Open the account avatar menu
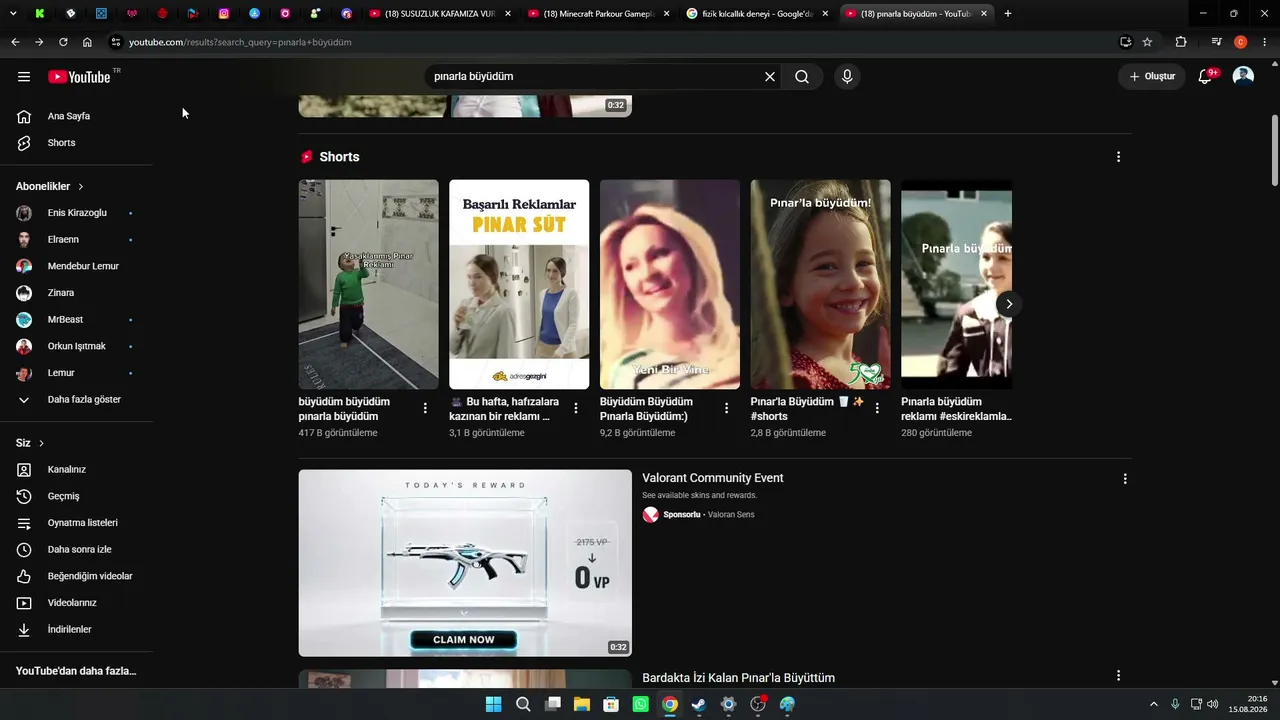The width and height of the screenshot is (1280, 720). (1243, 77)
